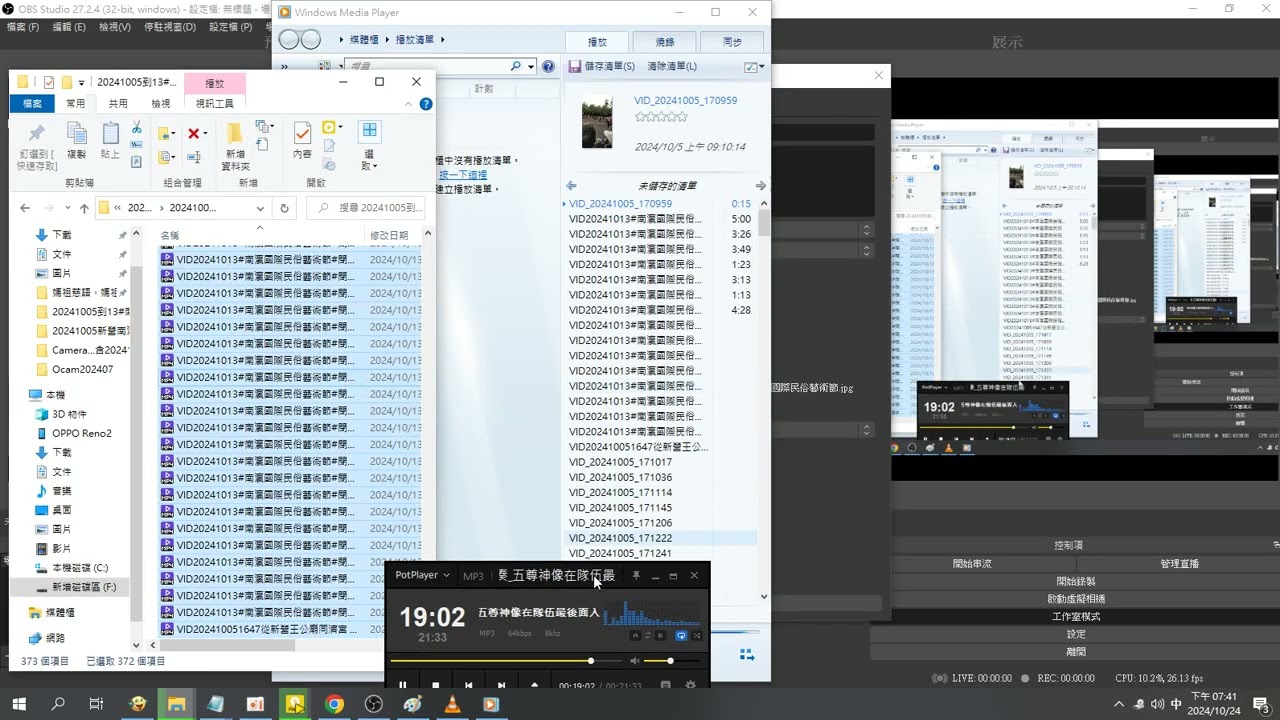The width and height of the screenshot is (1280, 720).
Task: Click the Explorer help question mark icon
Action: pos(426,104)
